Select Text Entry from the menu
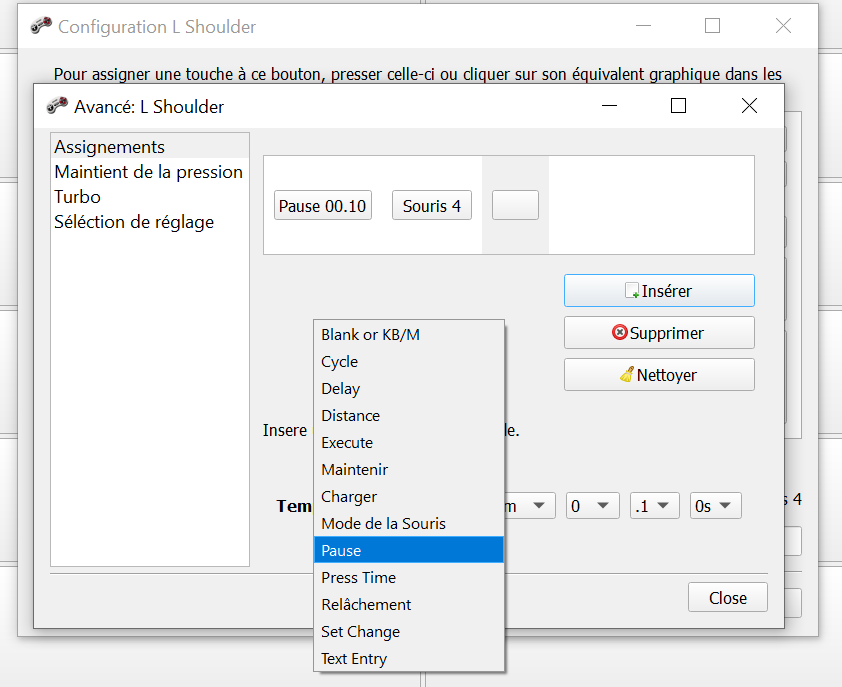This screenshot has height=687, width=842. click(354, 659)
